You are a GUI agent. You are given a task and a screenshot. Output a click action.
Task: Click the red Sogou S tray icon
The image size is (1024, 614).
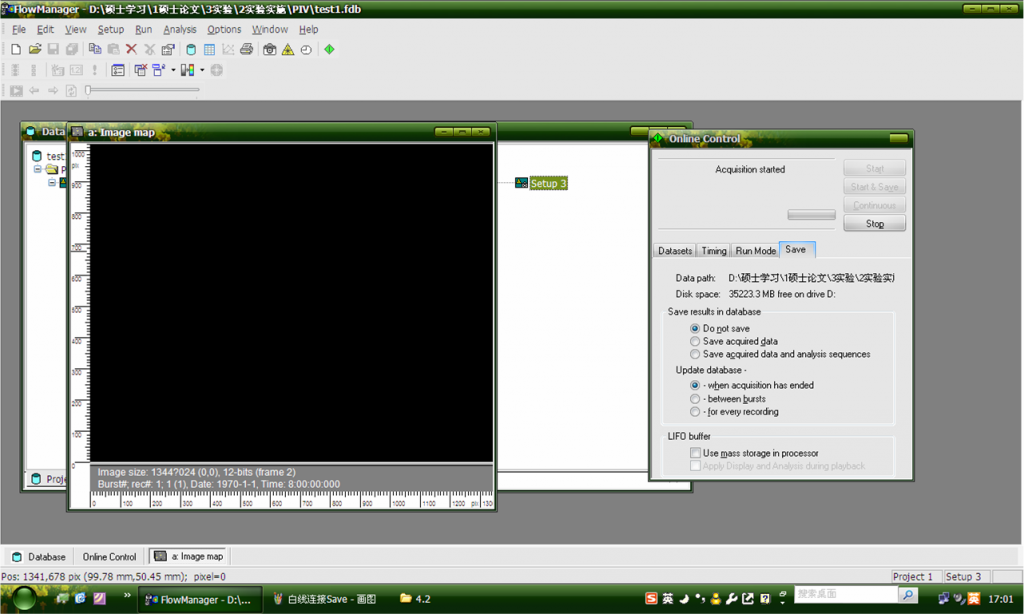point(651,598)
